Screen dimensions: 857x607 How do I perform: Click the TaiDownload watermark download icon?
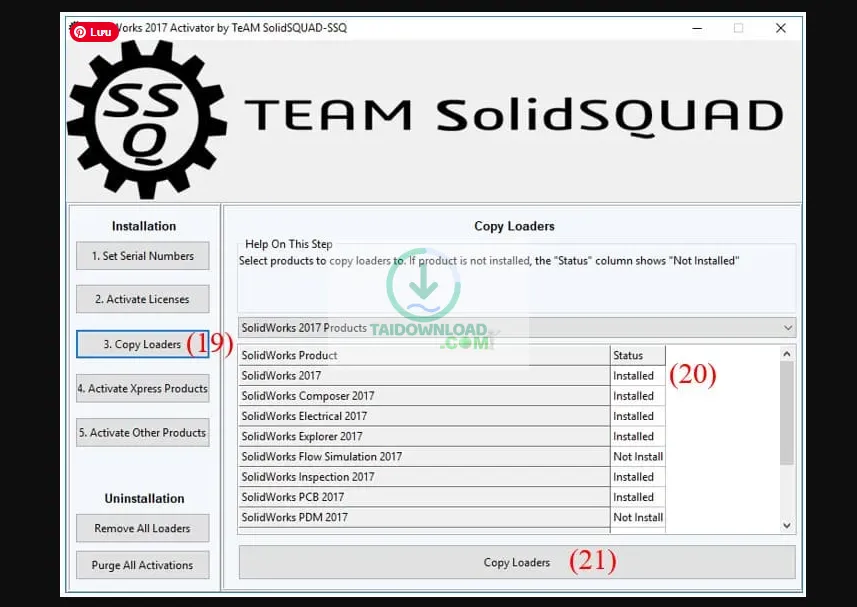pyautogui.click(x=423, y=285)
